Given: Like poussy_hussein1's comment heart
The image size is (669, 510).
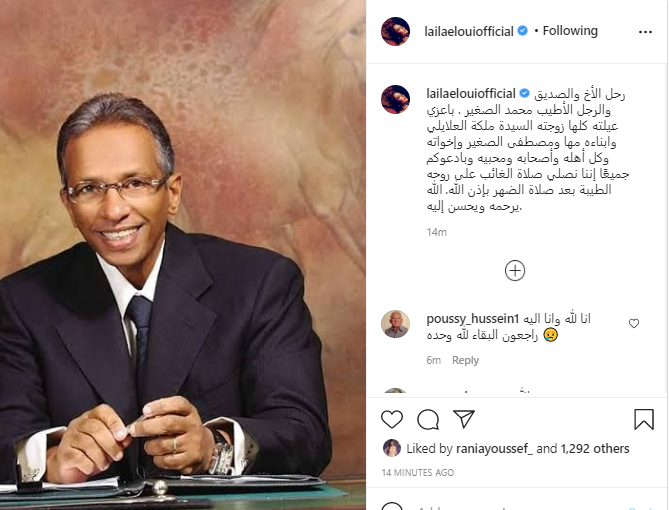Looking at the screenshot, I should click(634, 323).
